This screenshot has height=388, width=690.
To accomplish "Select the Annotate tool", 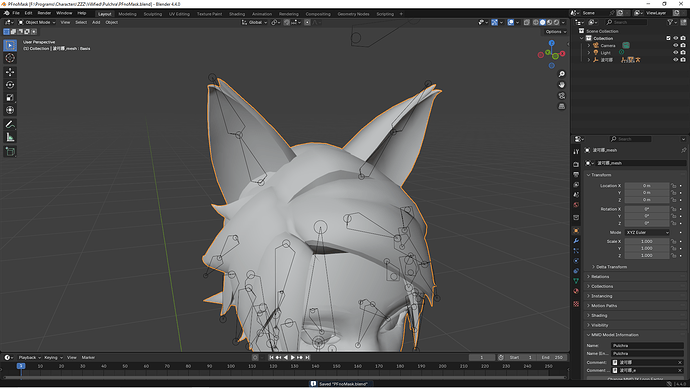I will click(10, 124).
